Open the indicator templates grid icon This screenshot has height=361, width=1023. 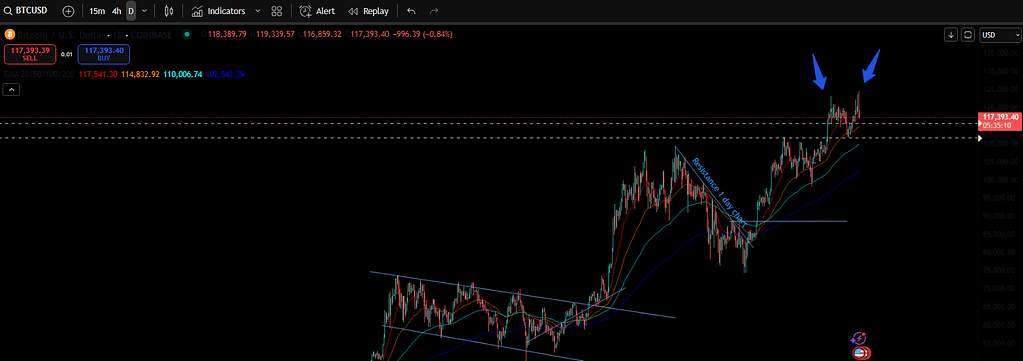(x=277, y=11)
